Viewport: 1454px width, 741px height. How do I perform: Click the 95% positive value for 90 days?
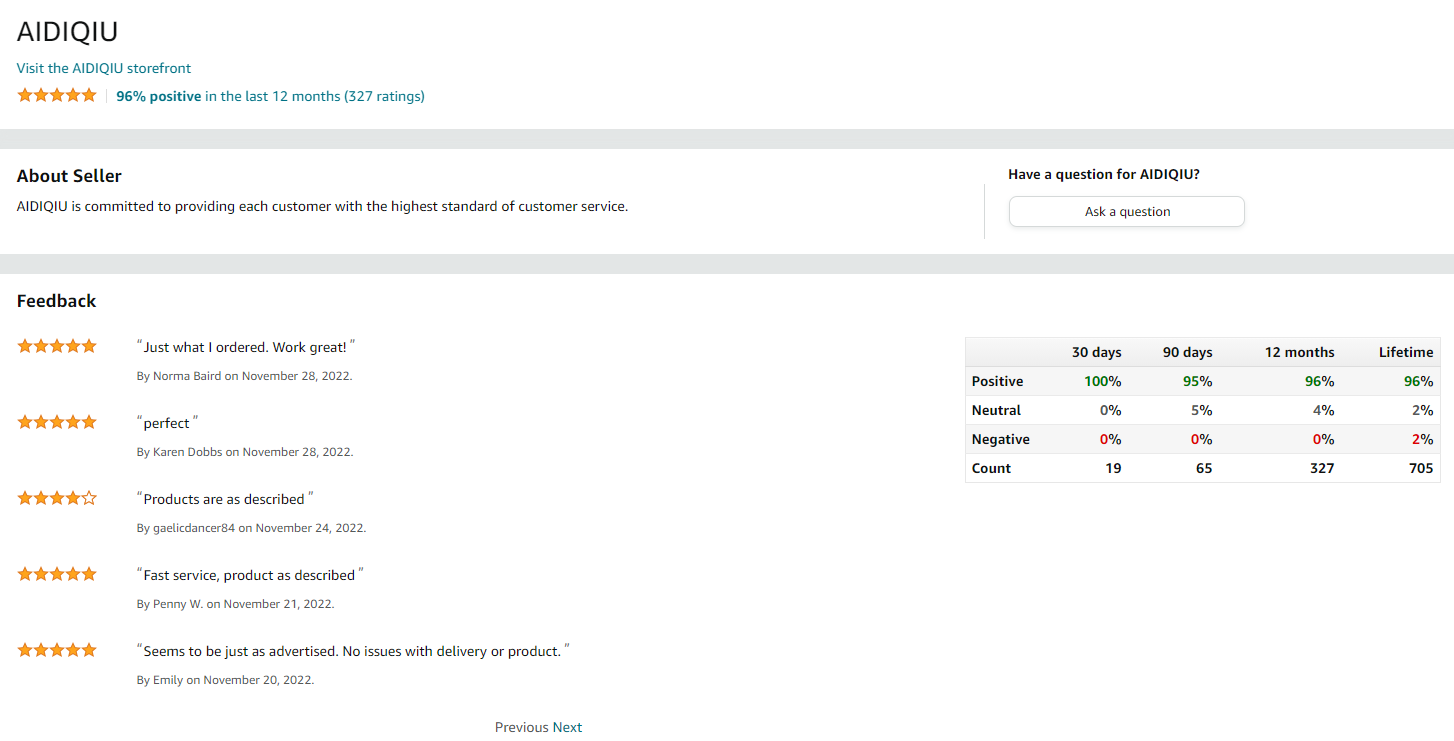(x=1198, y=381)
